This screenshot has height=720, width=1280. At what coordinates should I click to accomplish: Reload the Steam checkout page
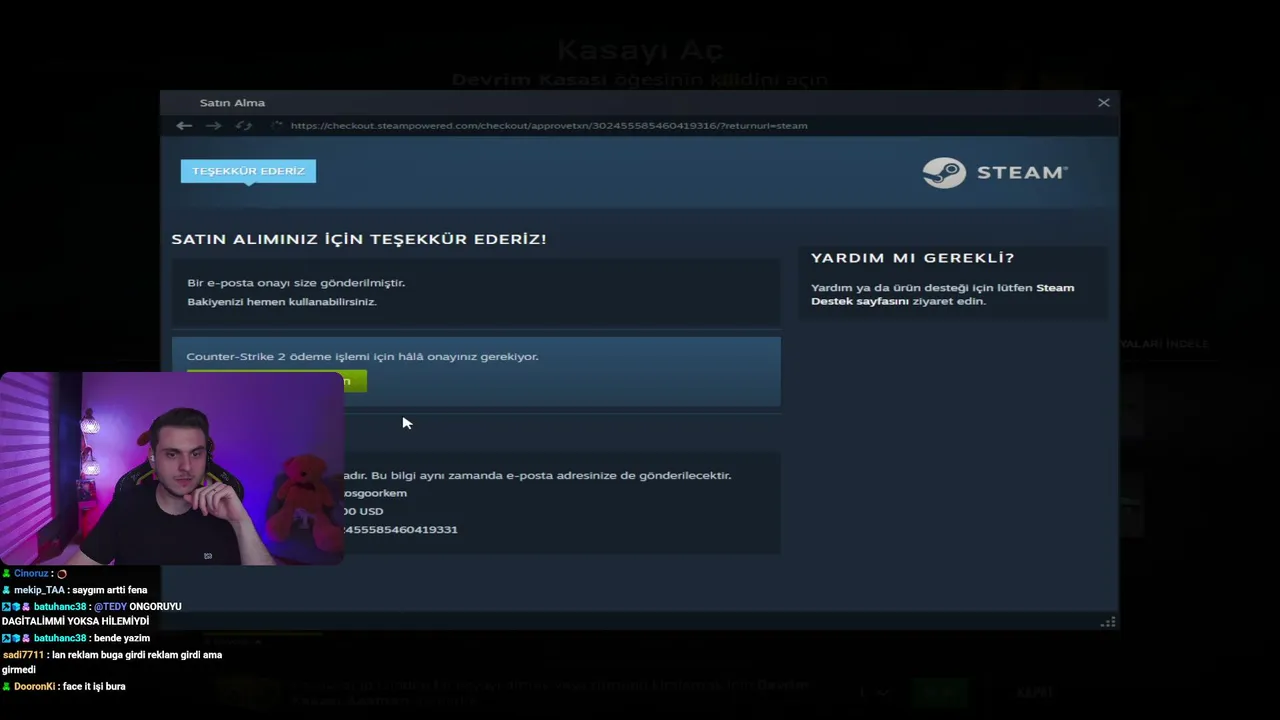click(243, 125)
